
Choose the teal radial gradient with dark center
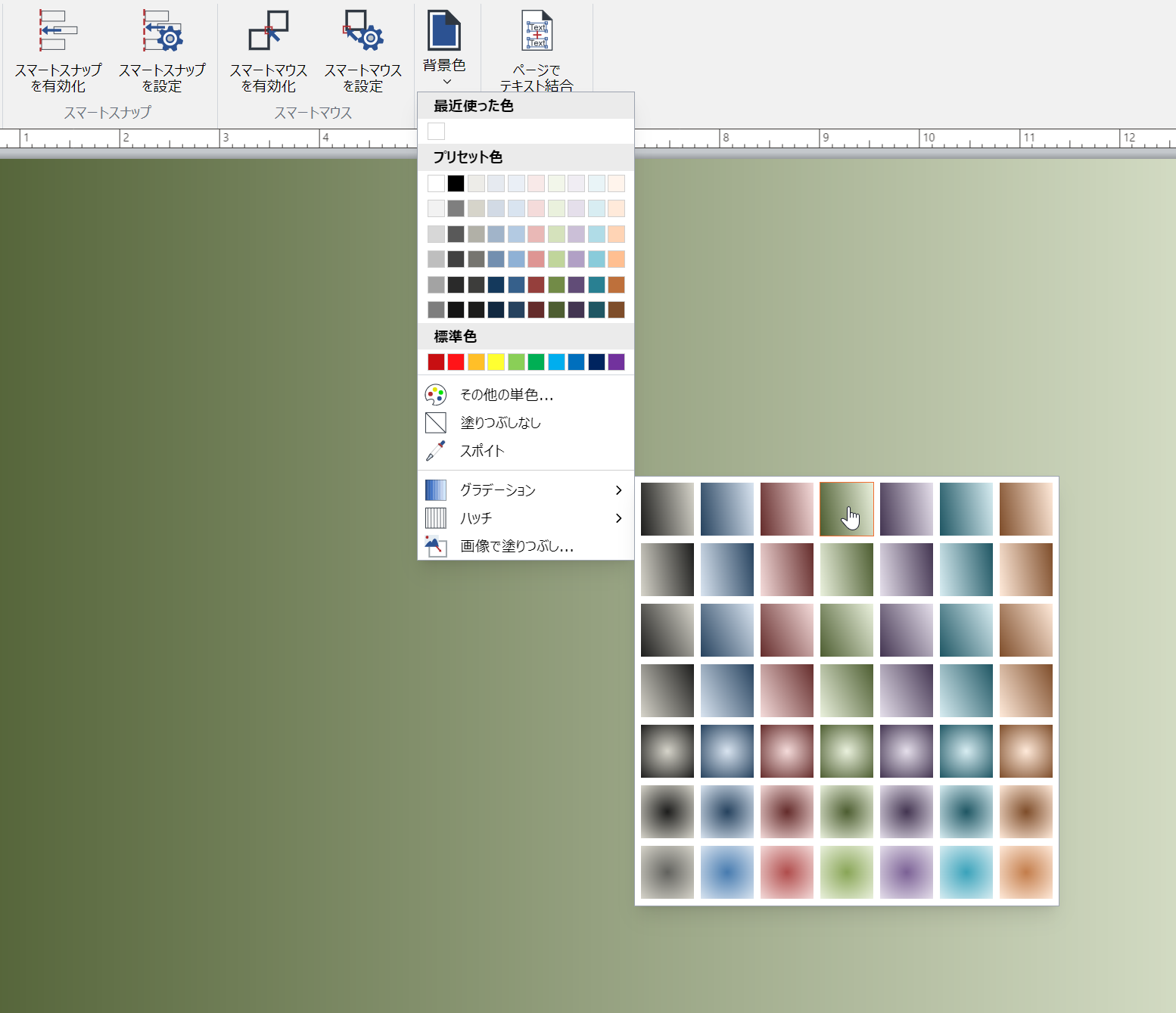(x=966, y=812)
